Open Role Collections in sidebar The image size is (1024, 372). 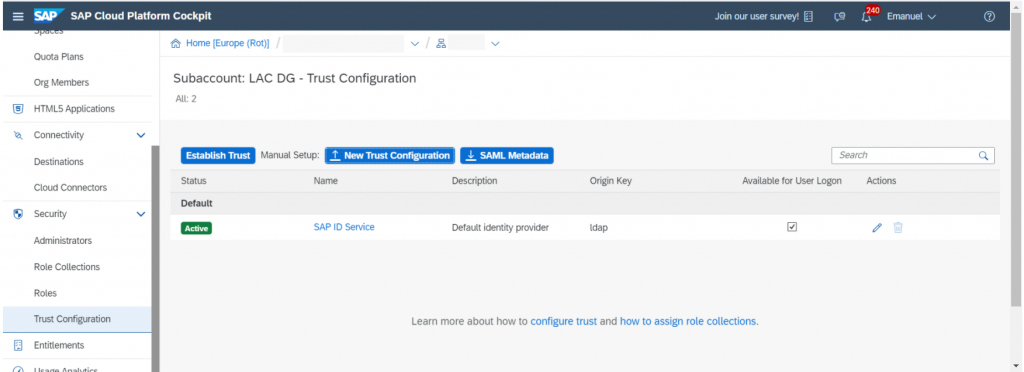(x=67, y=267)
